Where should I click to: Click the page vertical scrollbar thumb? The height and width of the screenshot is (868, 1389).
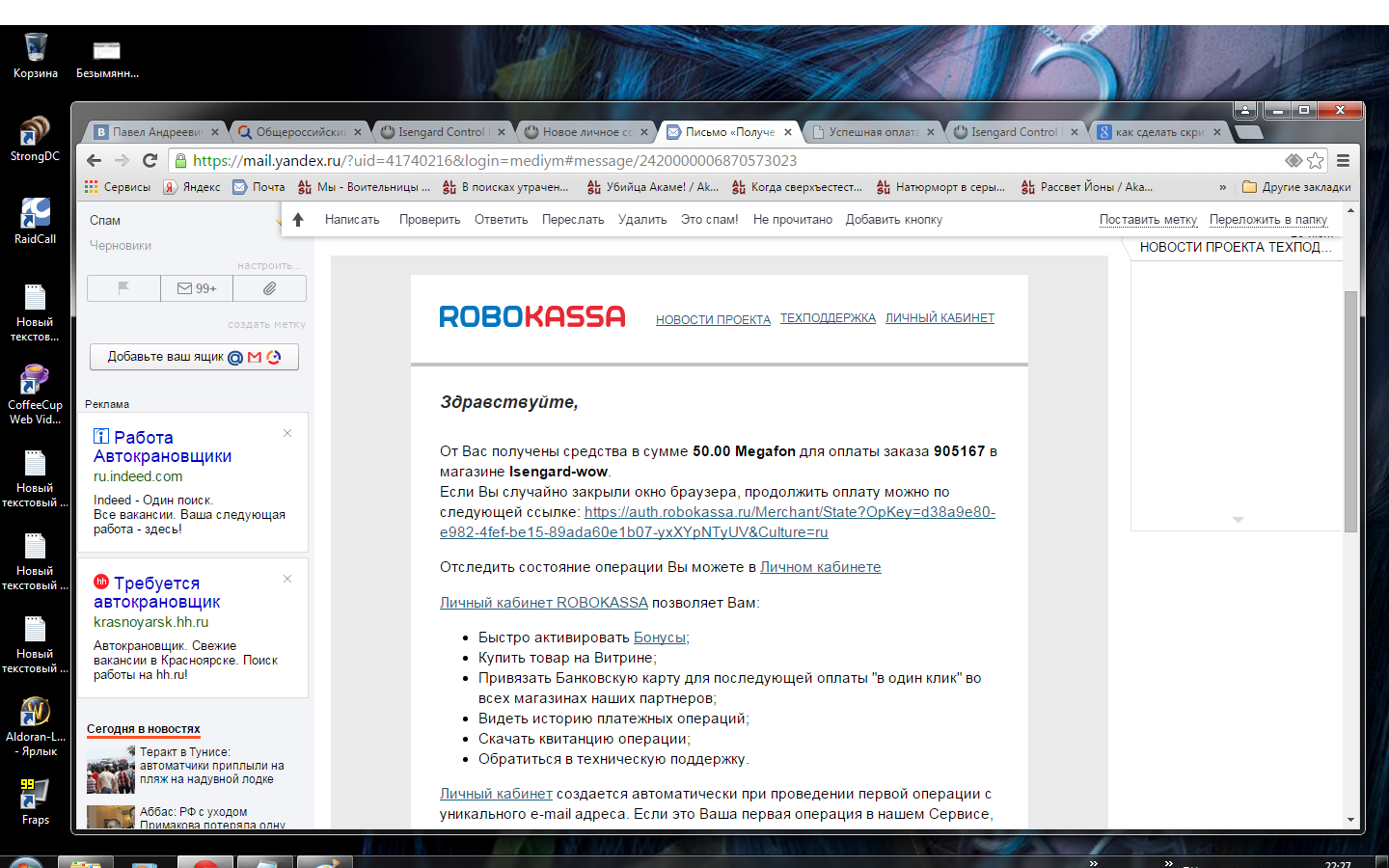1350,410
